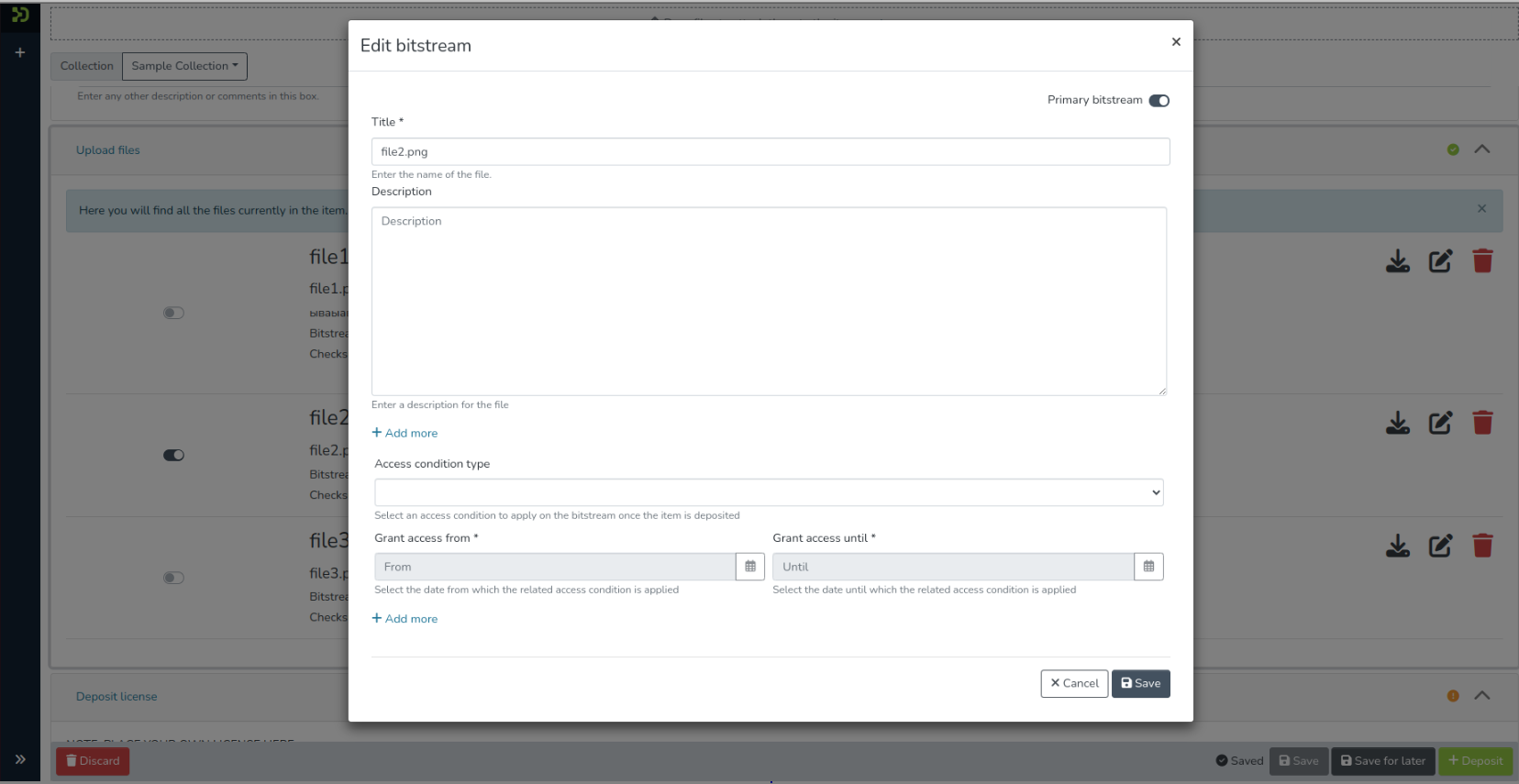Collapse the Deposit license section
The height and width of the screenshot is (784, 1519).
point(1481,696)
